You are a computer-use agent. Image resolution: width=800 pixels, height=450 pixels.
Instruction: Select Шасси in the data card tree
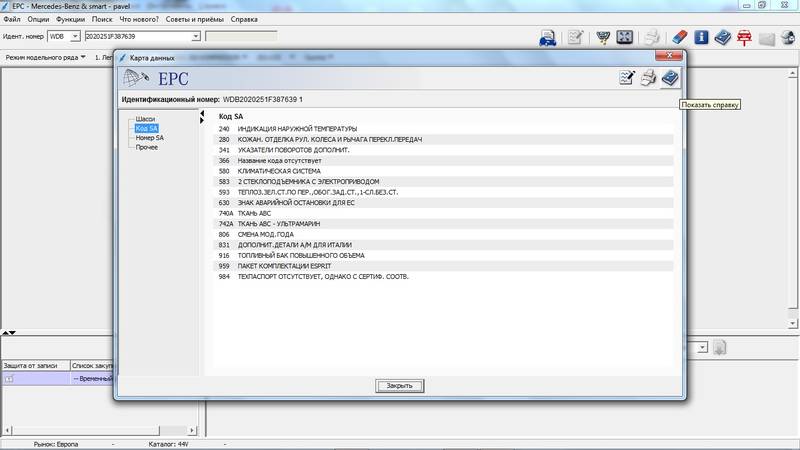click(x=145, y=119)
